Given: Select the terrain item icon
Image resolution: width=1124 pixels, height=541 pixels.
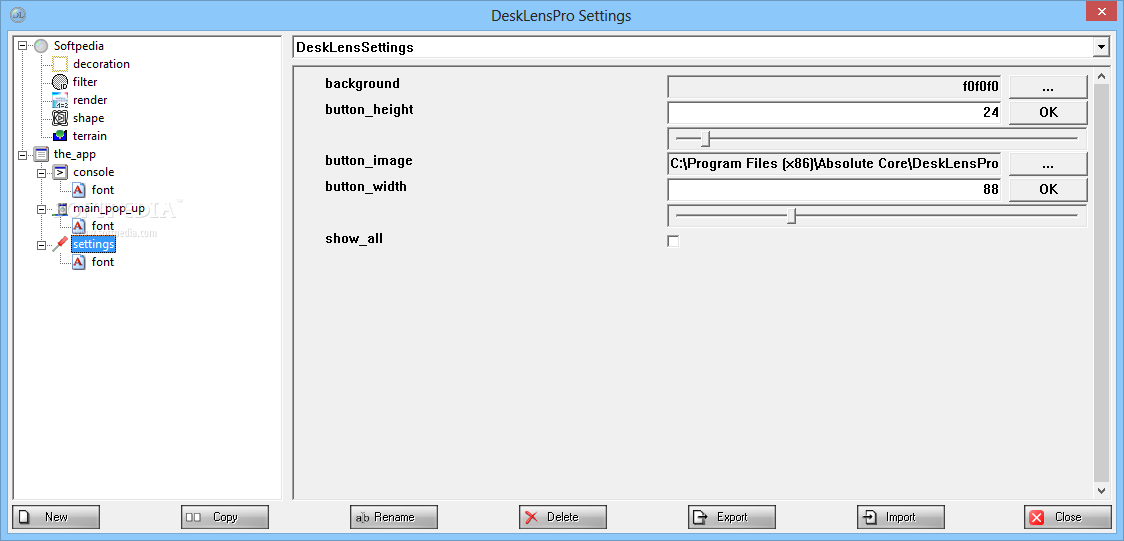Looking at the screenshot, I should click(x=60, y=135).
